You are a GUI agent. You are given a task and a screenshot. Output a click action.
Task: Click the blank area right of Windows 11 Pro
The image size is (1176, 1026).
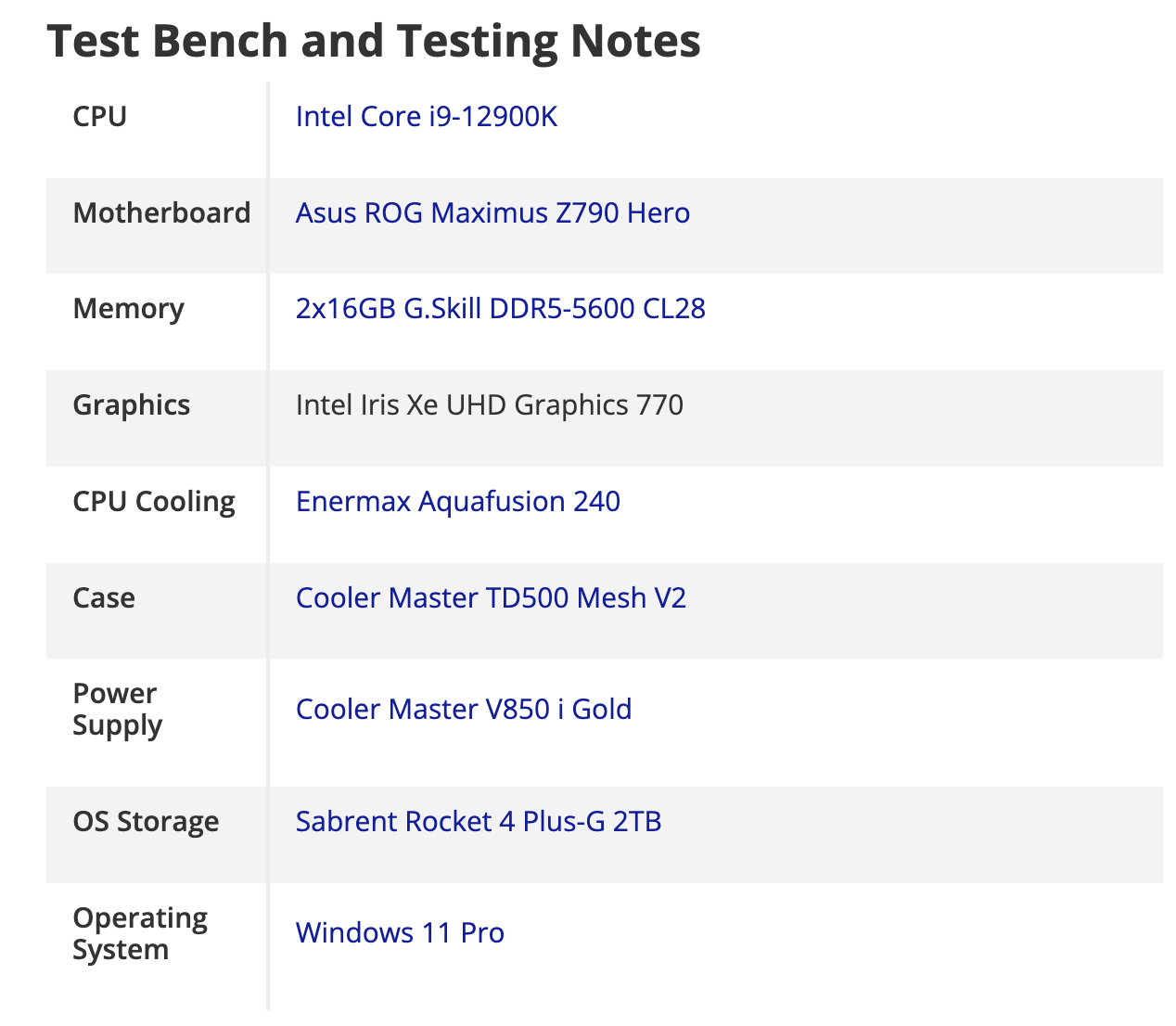(x=835, y=933)
